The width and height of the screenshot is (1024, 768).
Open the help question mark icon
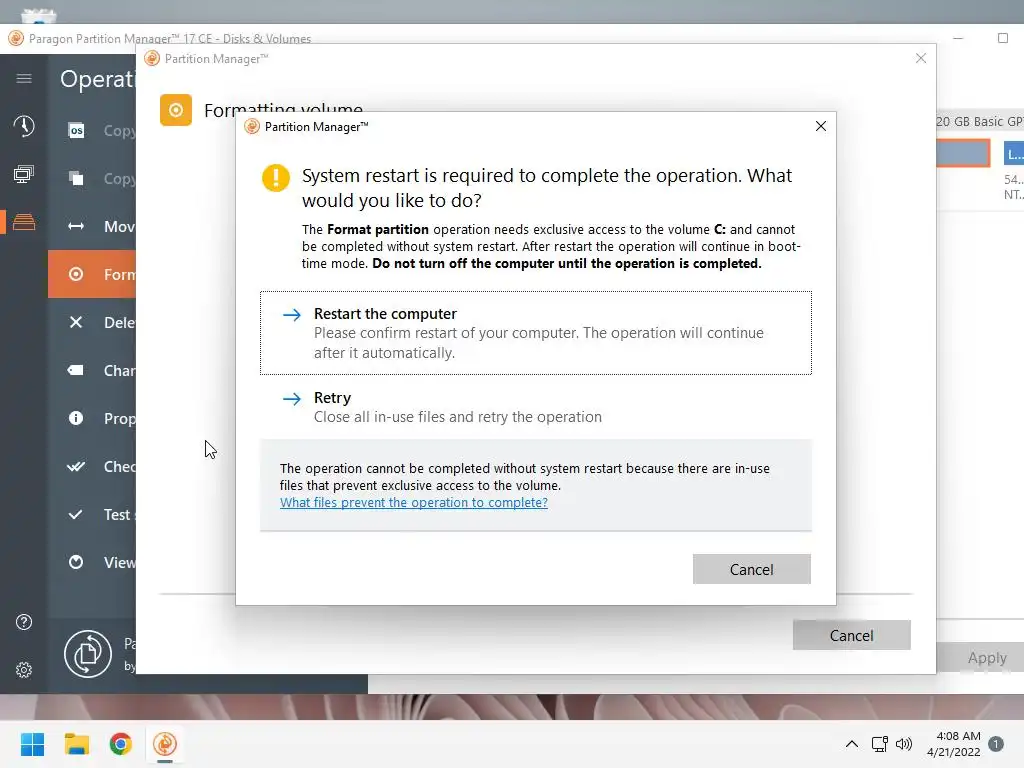(x=24, y=622)
